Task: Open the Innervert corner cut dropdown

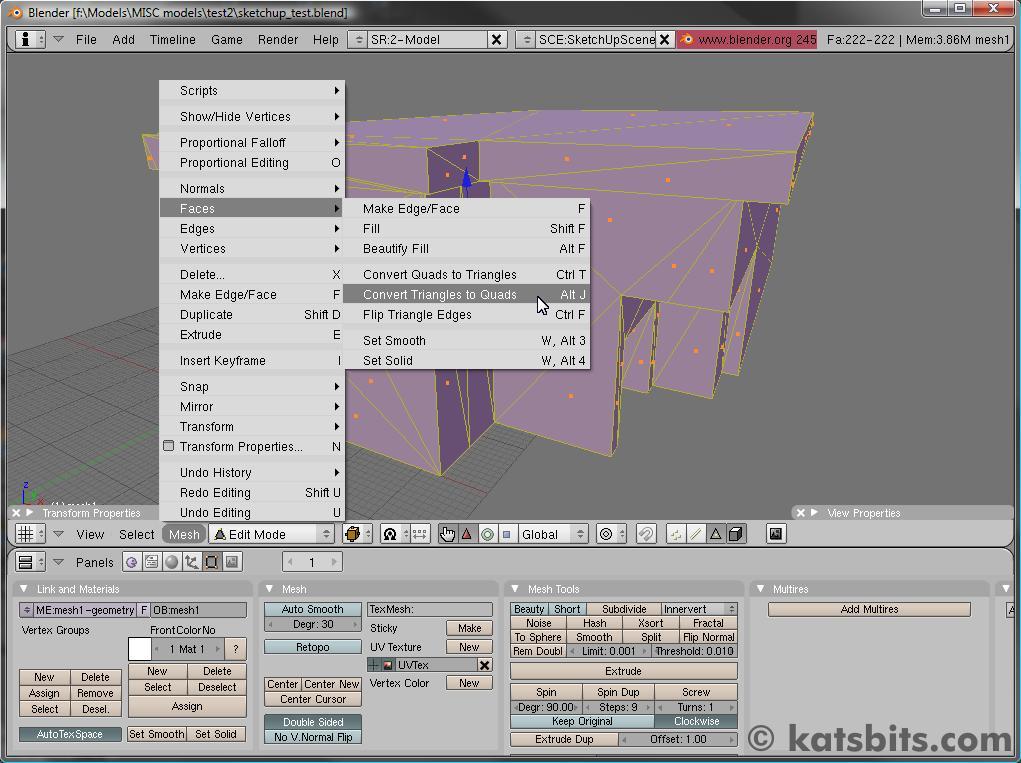Action: coord(699,609)
